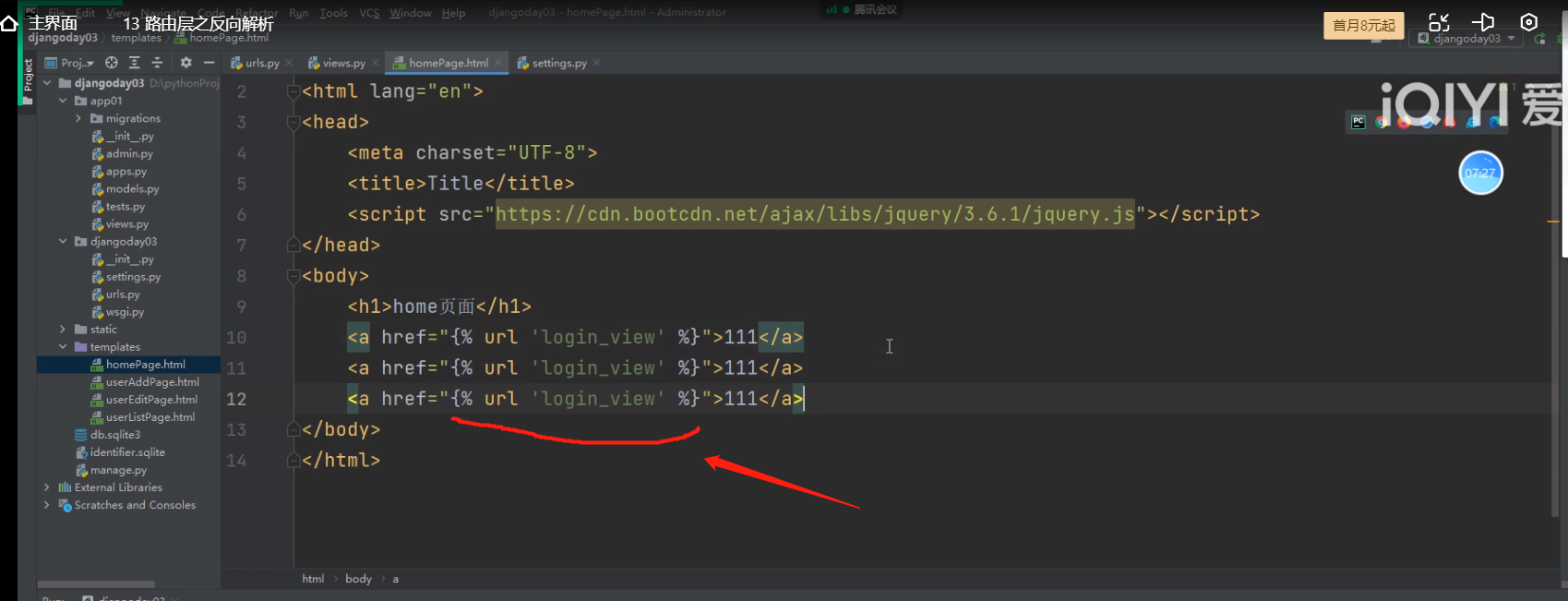Close the urls.py tab

point(289,63)
